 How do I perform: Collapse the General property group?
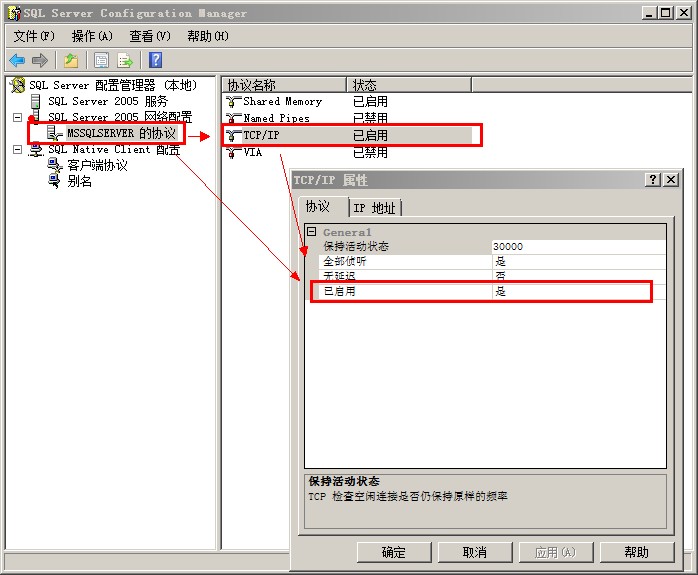[x=311, y=232]
